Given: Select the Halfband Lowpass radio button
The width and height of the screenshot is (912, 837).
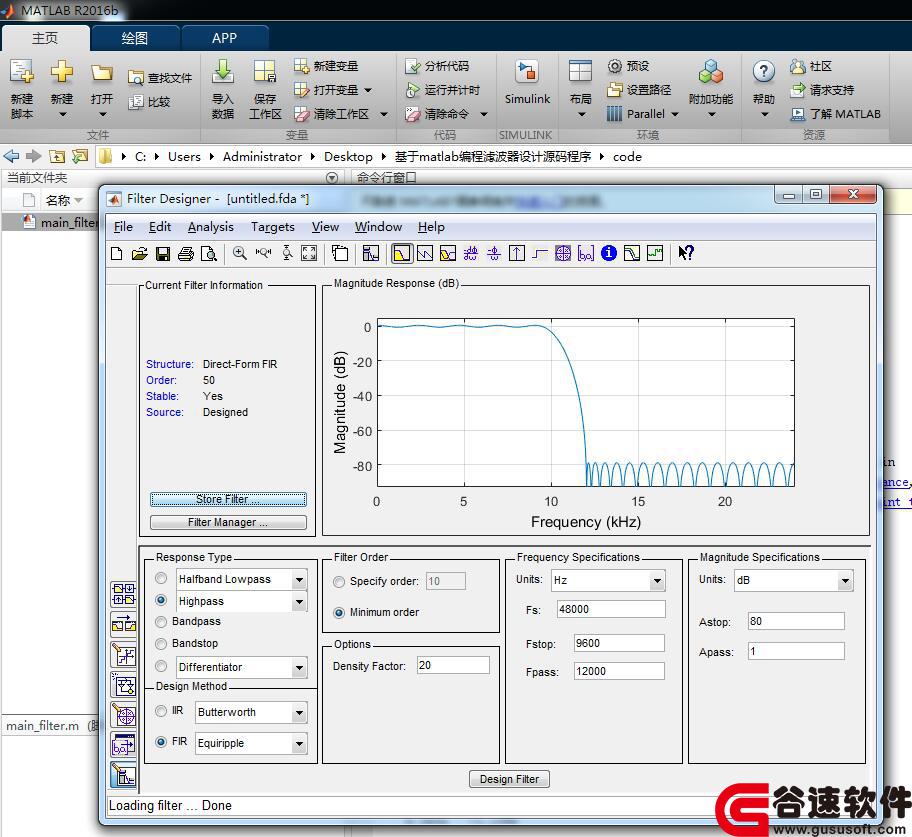Looking at the screenshot, I should 161,578.
